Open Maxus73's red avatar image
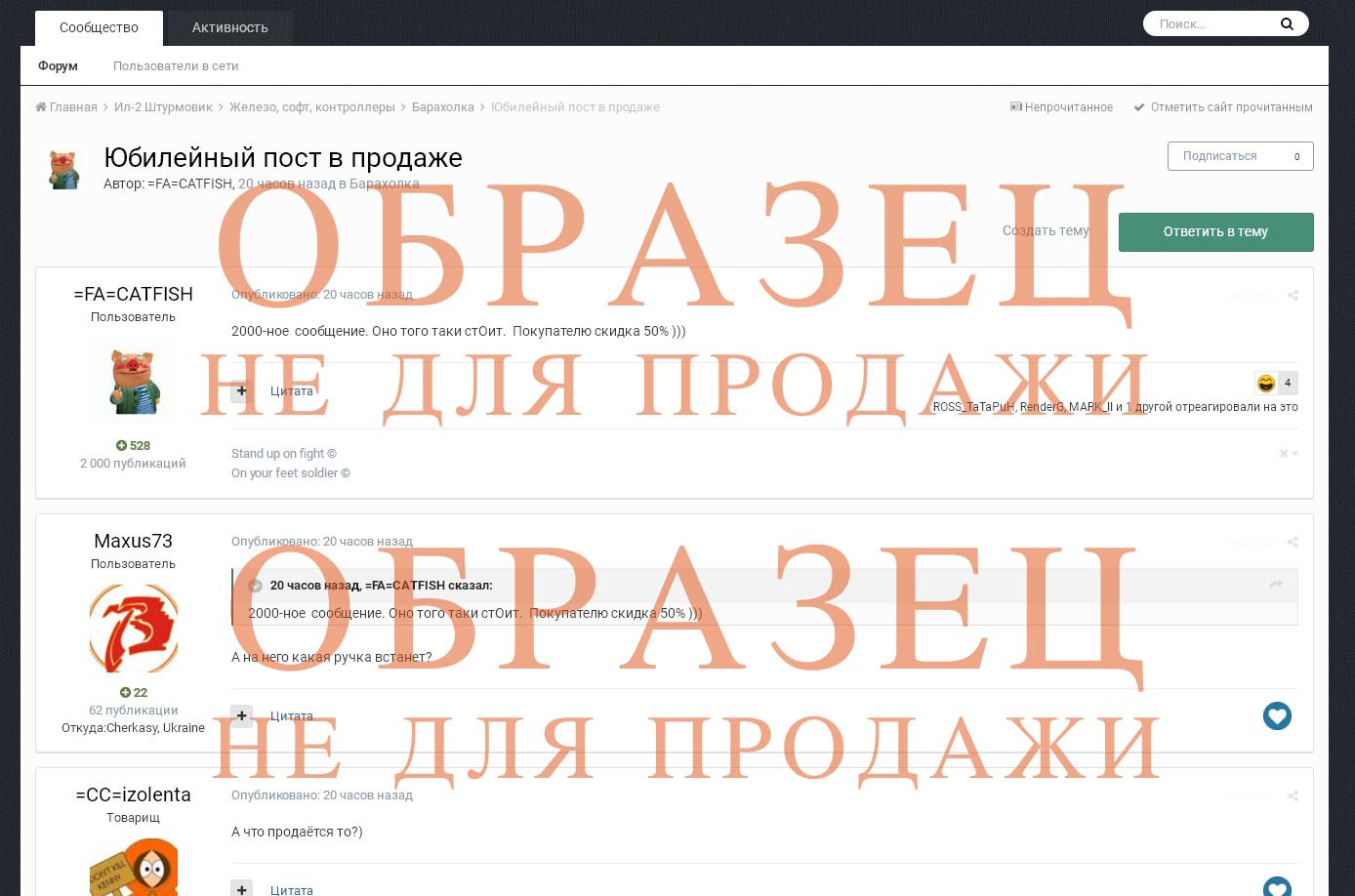This screenshot has width=1355, height=896. [133, 628]
